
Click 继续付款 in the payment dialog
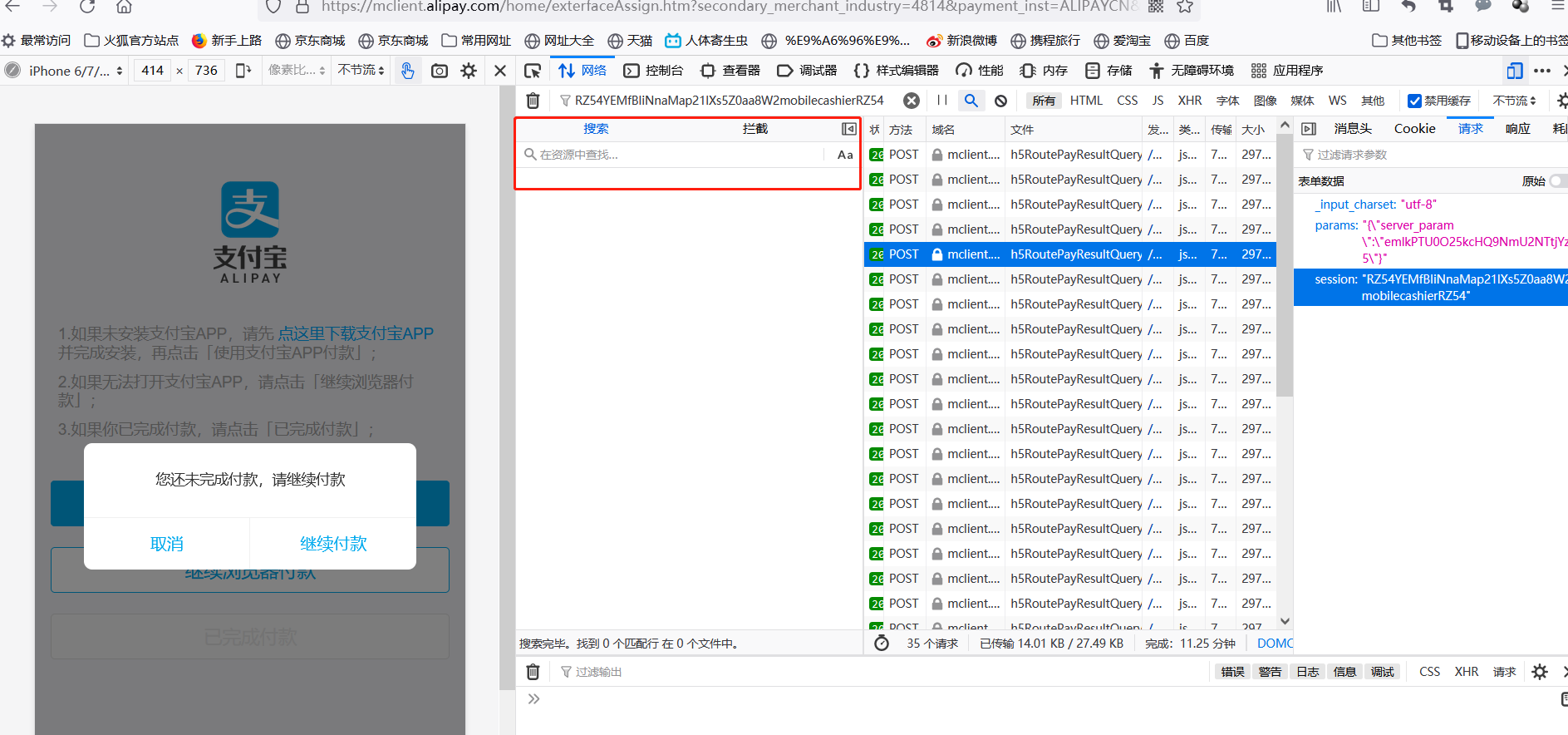click(x=333, y=544)
